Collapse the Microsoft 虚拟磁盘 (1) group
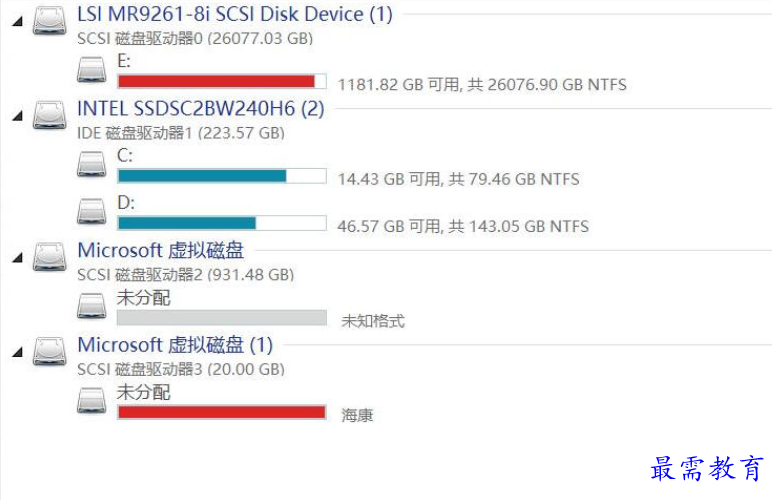Viewport: 772px width, 500px height. tap(18, 352)
